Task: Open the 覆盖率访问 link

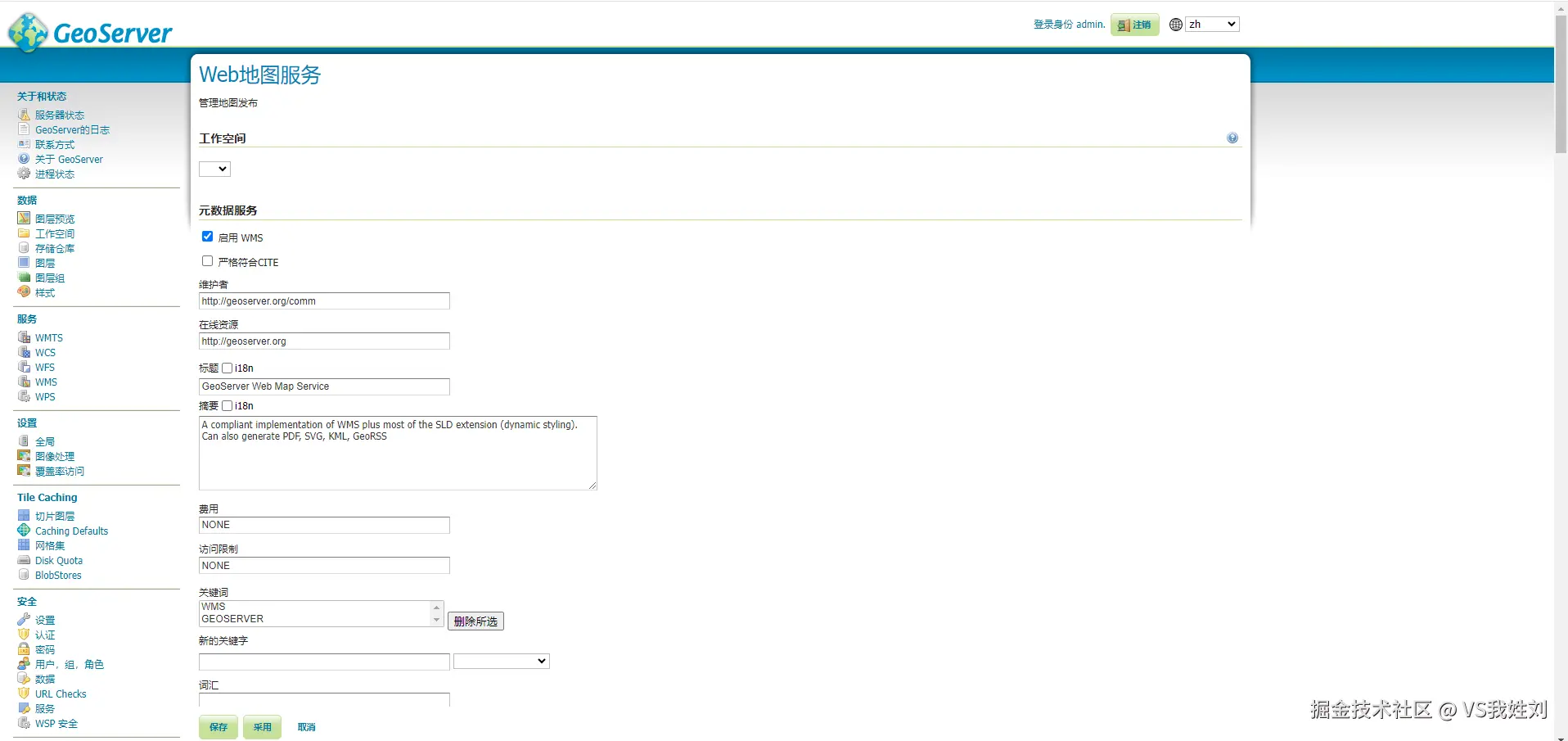Action: (60, 472)
